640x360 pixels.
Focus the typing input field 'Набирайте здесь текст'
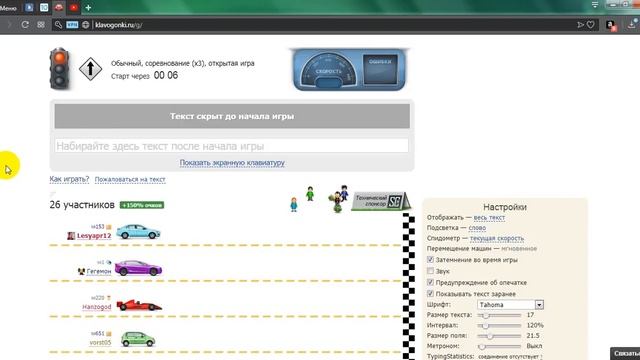coord(231,146)
